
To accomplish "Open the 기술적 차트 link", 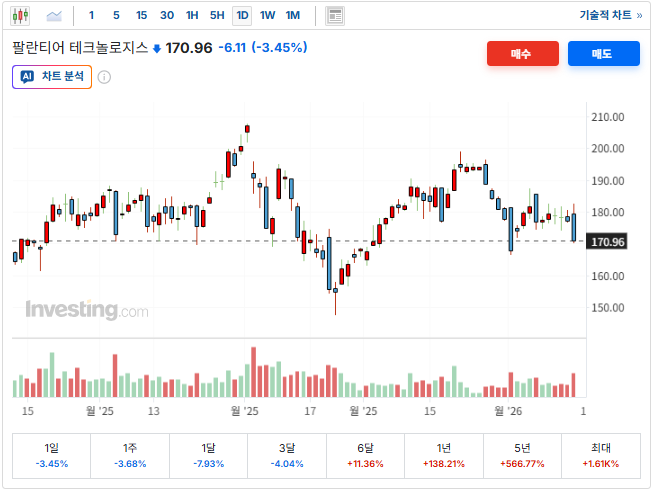I will (611, 15).
